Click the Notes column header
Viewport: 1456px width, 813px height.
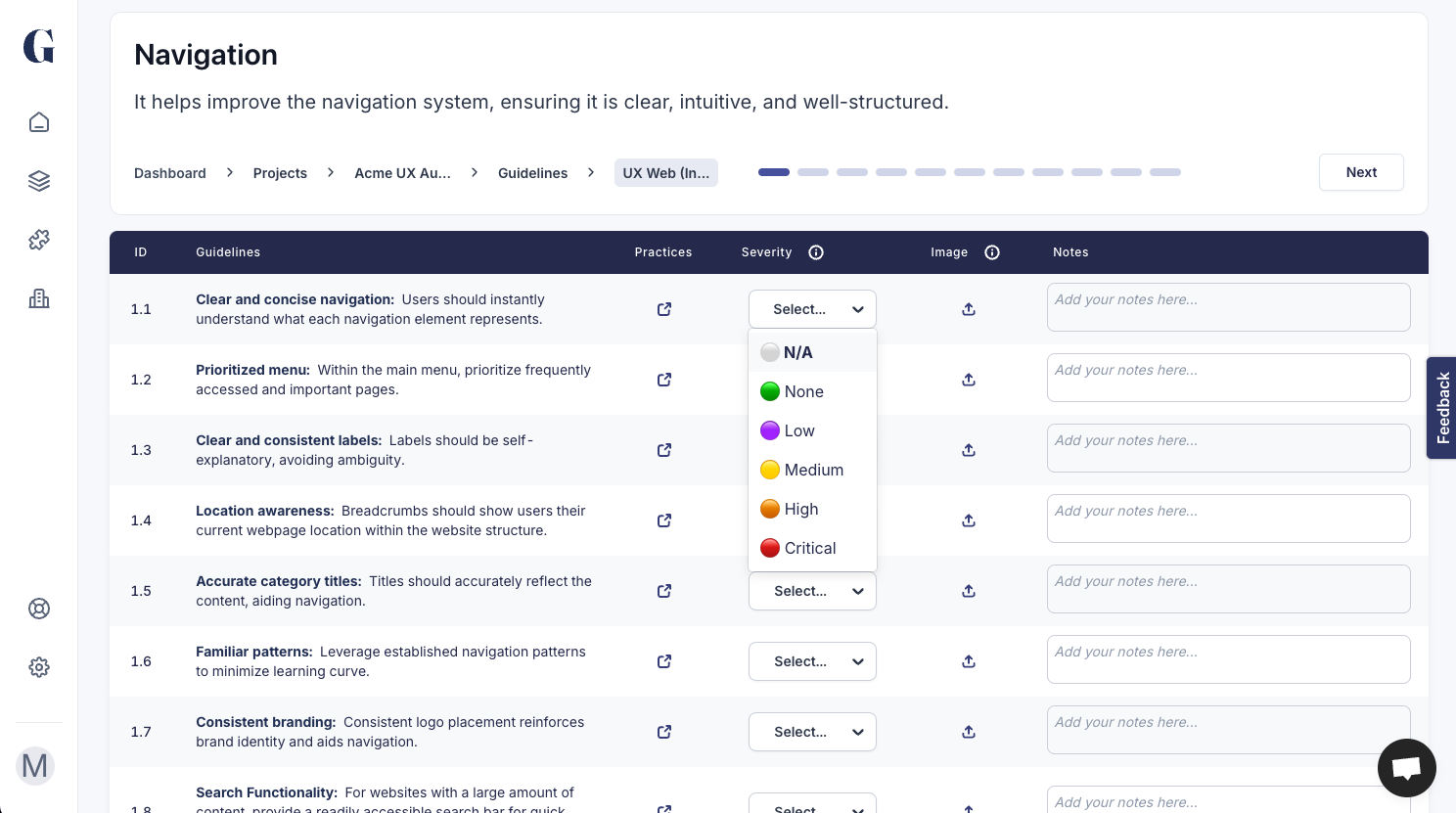(1070, 252)
